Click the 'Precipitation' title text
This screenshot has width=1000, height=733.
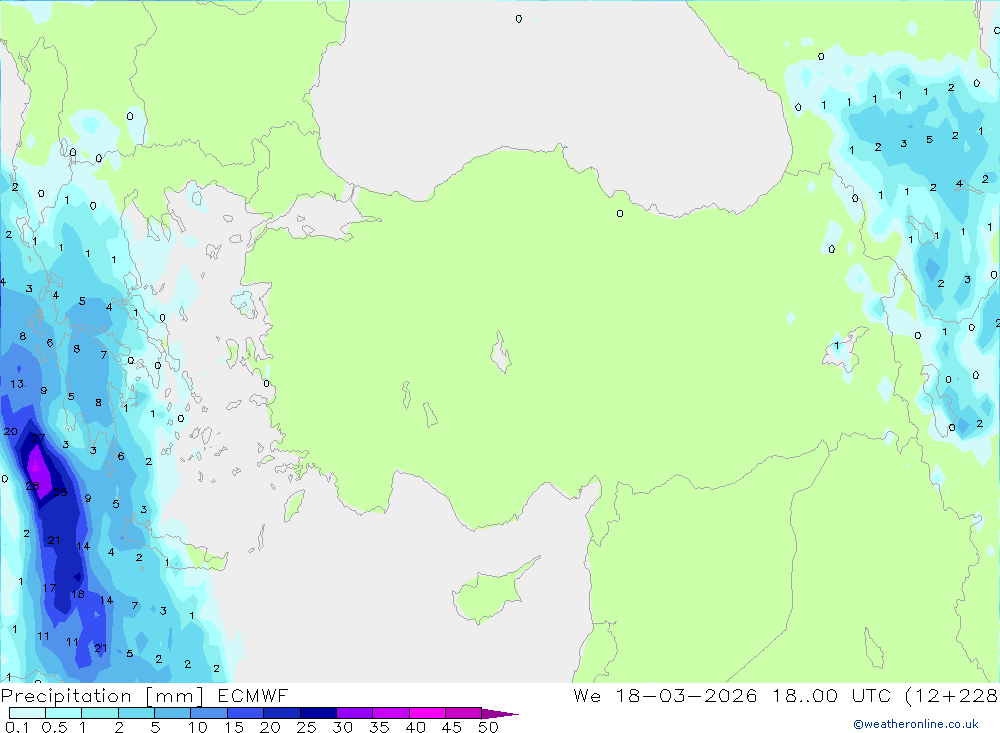pos(66,696)
